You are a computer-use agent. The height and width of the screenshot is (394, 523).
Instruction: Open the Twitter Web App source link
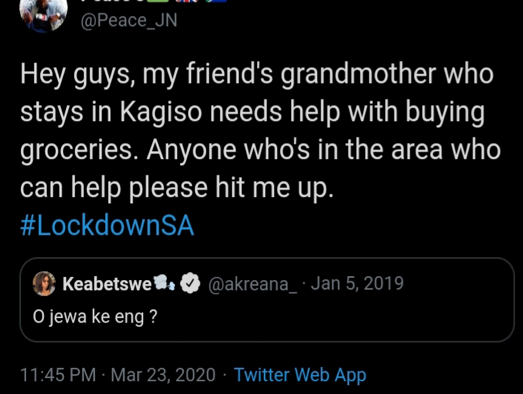tap(300, 375)
